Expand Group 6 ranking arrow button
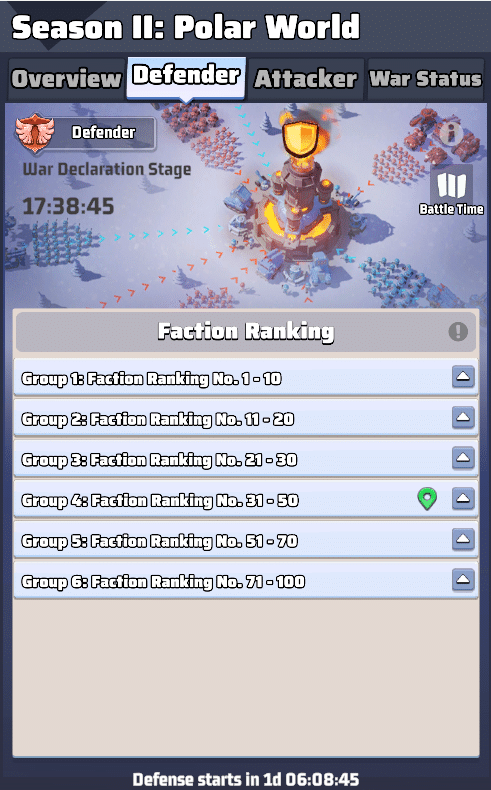Screen dimensions: 491x790 coord(463,580)
